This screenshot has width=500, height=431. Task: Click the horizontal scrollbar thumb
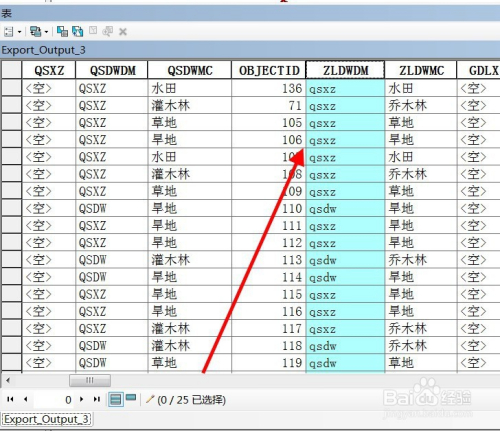click(90, 380)
